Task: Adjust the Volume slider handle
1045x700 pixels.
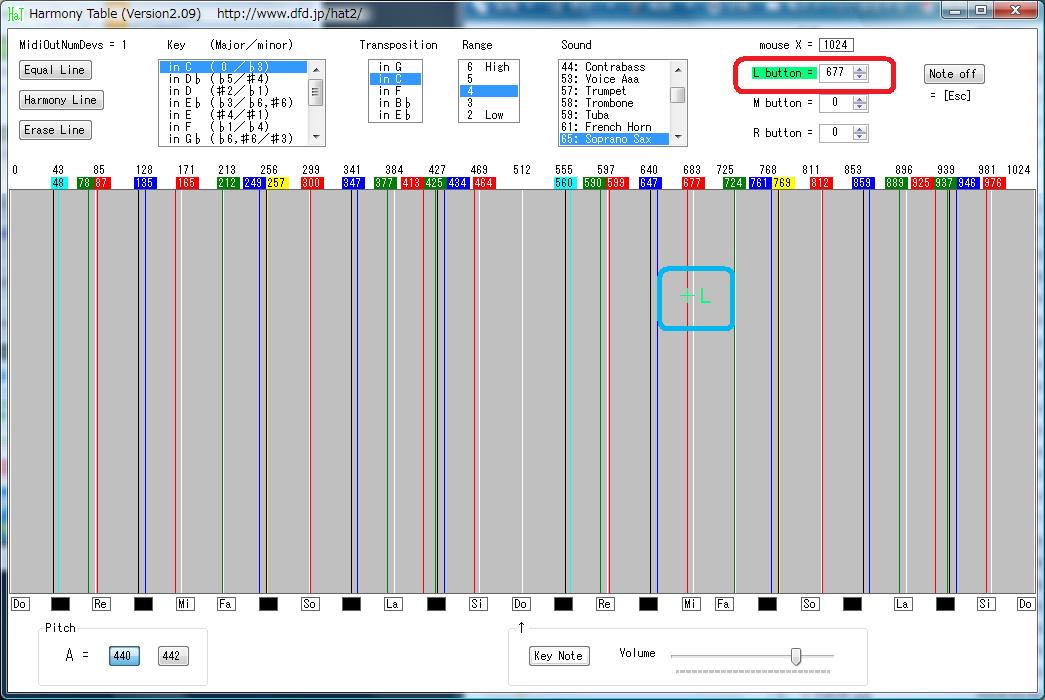Action: coord(796,656)
